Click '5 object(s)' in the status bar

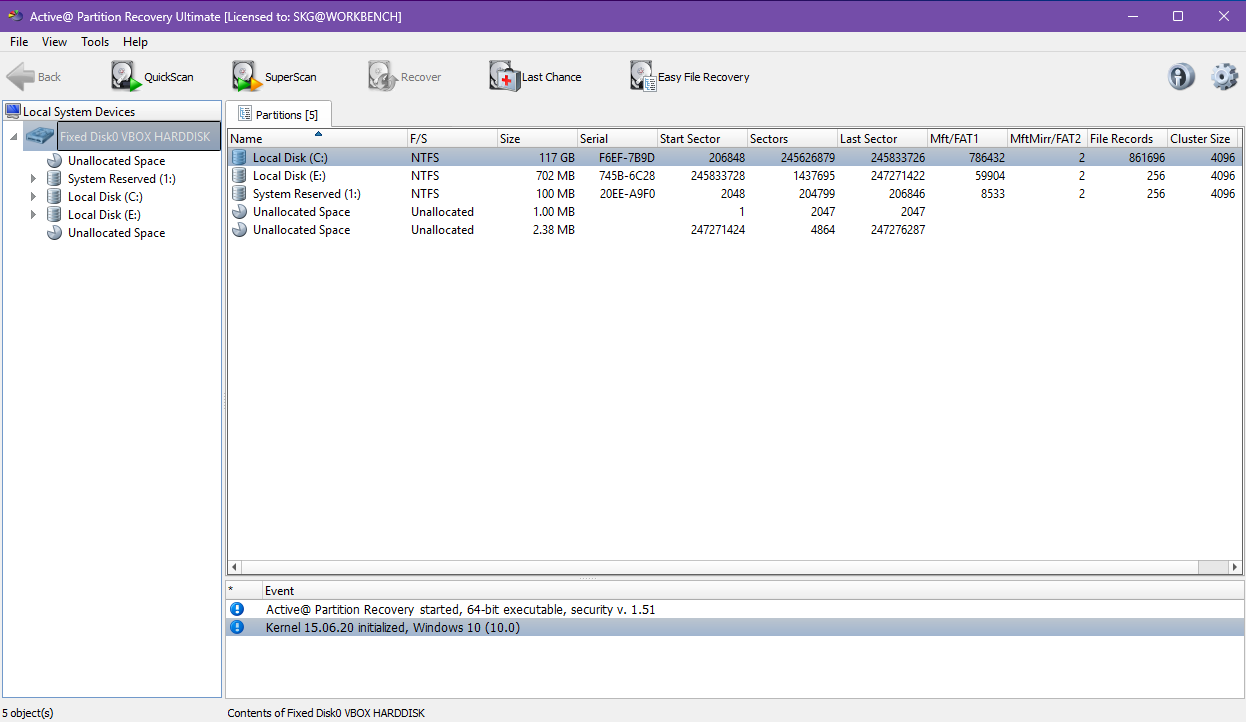pos(28,713)
